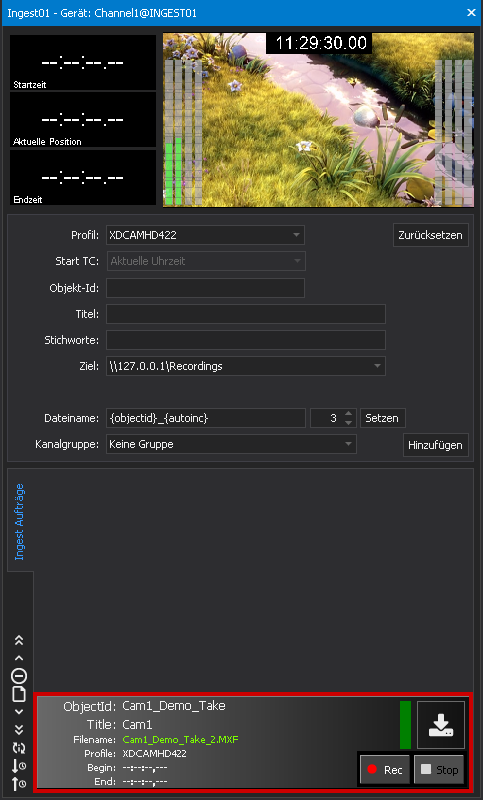The width and height of the screenshot is (483, 800).
Task: Click the Dateiname pattern field
Action: pyautogui.click(x=206, y=418)
